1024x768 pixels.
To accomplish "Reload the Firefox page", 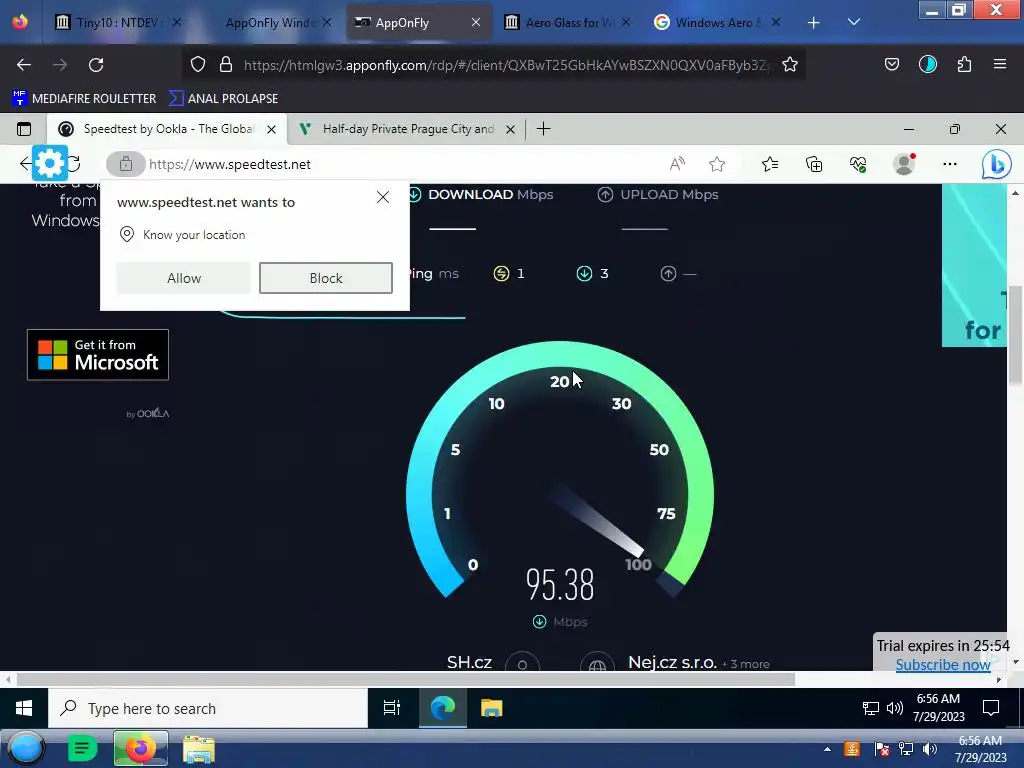I will pos(96,65).
